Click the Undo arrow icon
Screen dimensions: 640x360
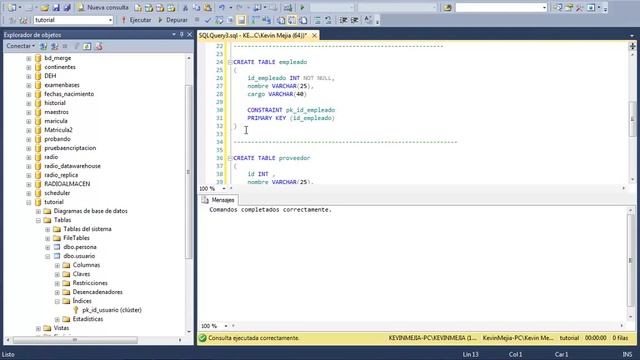click(x=222, y=8)
